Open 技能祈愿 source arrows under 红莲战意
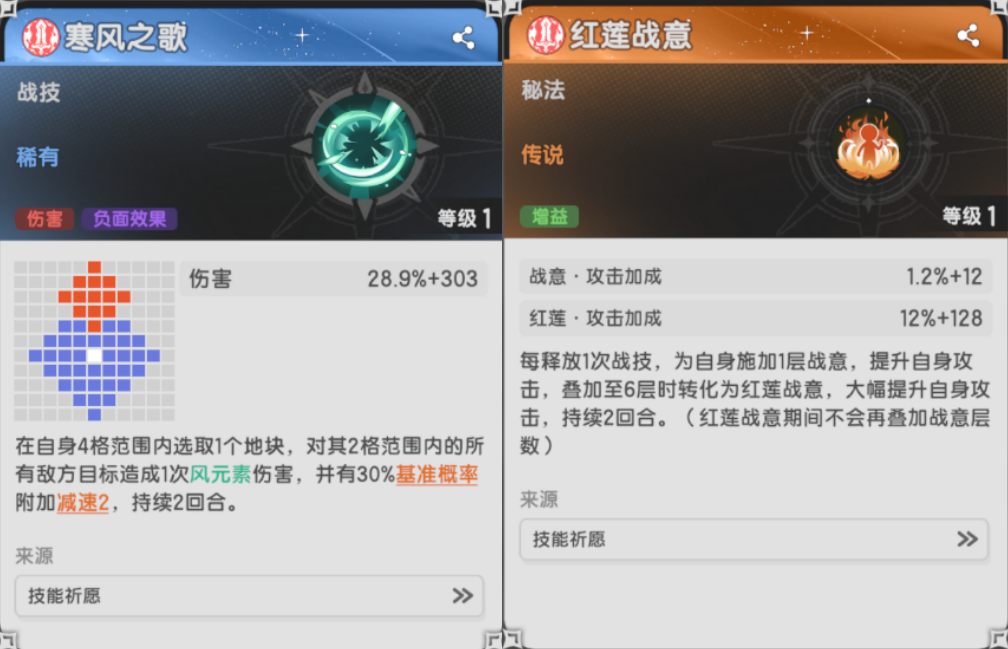The image size is (1008, 649). pyautogui.click(x=967, y=539)
